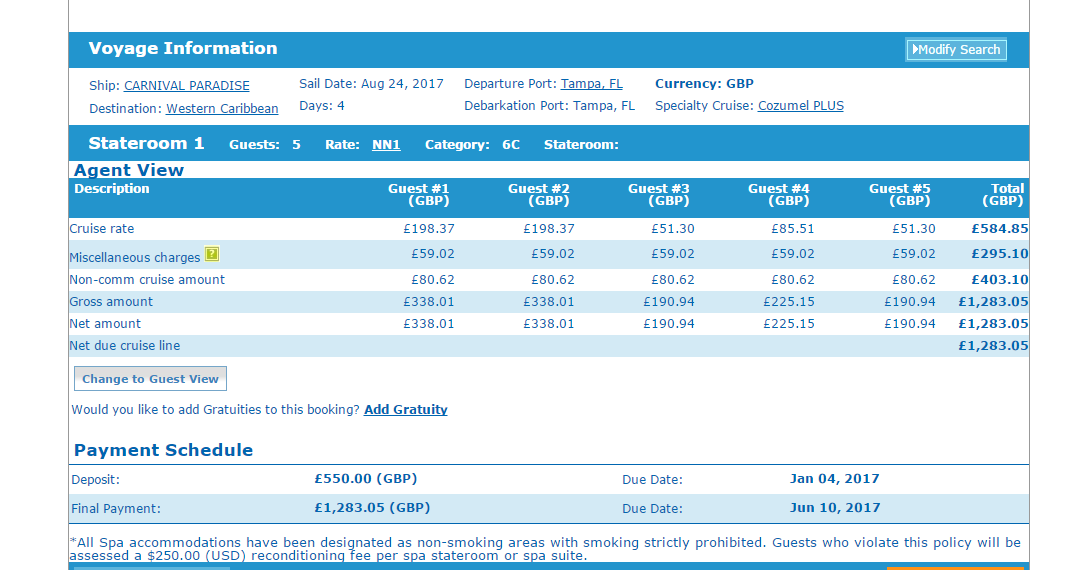Click the Modify Search button
This screenshot has height=570, width=1078.
tap(956, 50)
